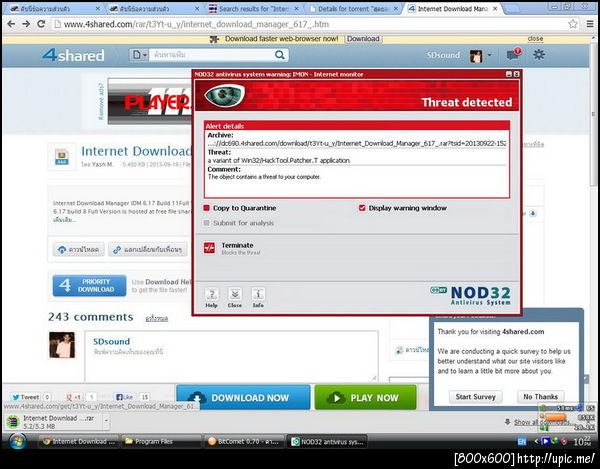600x469 pixels.
Task: Click the language indicator in system tray
Action: 522,441
